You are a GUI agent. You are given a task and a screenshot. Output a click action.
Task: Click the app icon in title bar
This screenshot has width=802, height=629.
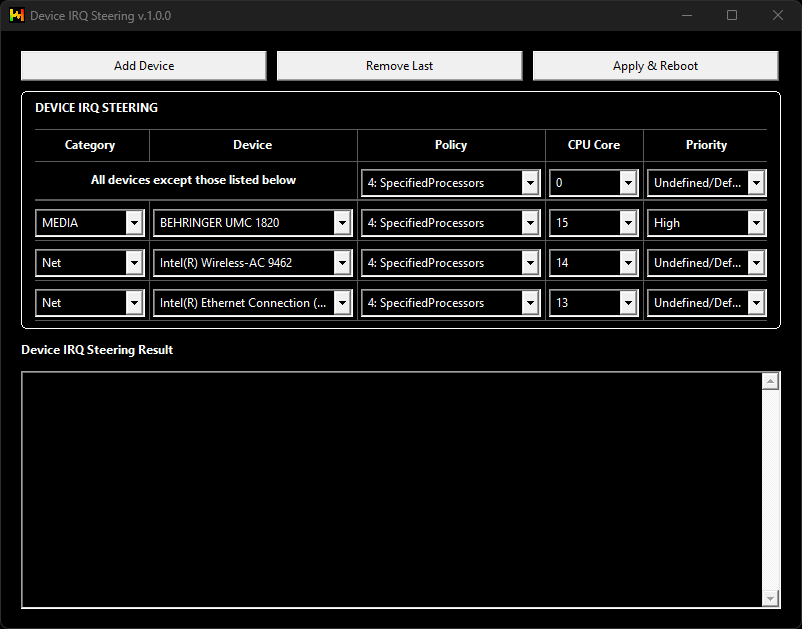pyautogui.click(x=17, y=15)
